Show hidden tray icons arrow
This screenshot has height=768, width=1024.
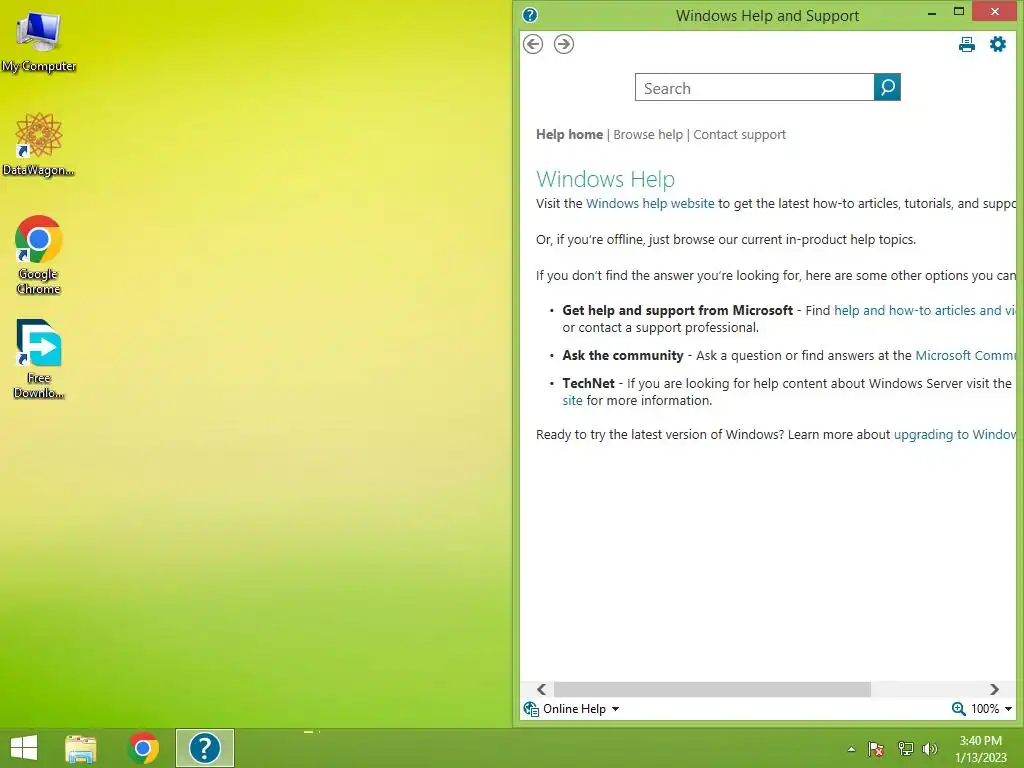point(851,749)
